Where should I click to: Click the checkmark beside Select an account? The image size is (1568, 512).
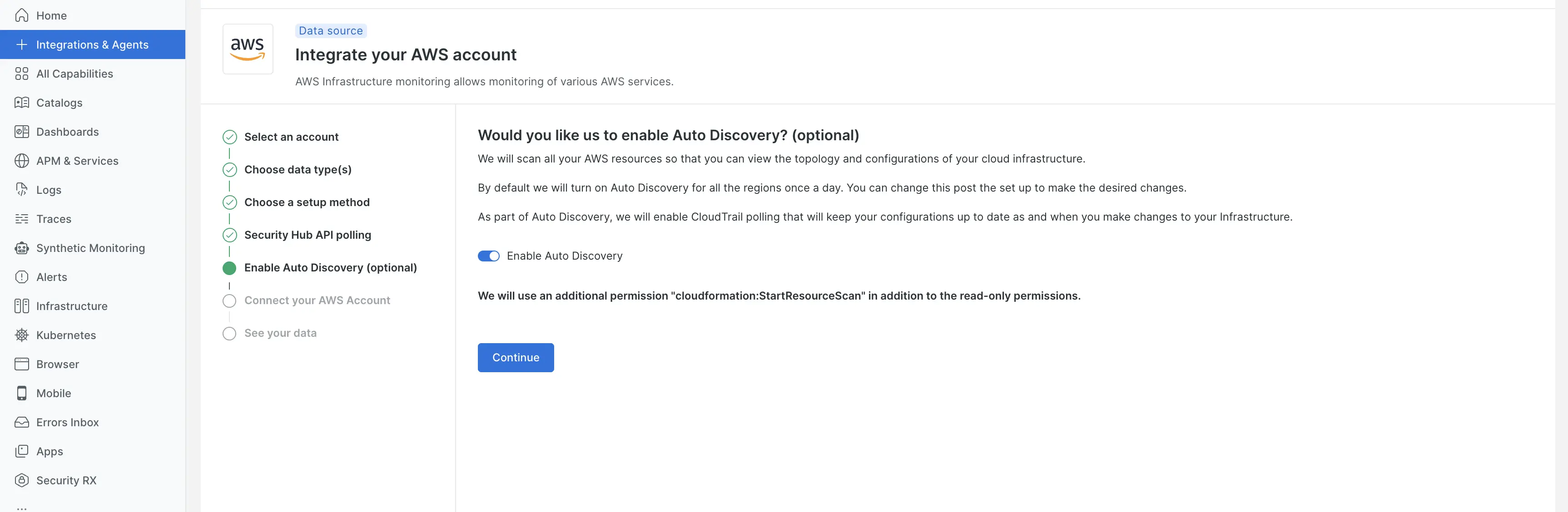tap(229, 137)
